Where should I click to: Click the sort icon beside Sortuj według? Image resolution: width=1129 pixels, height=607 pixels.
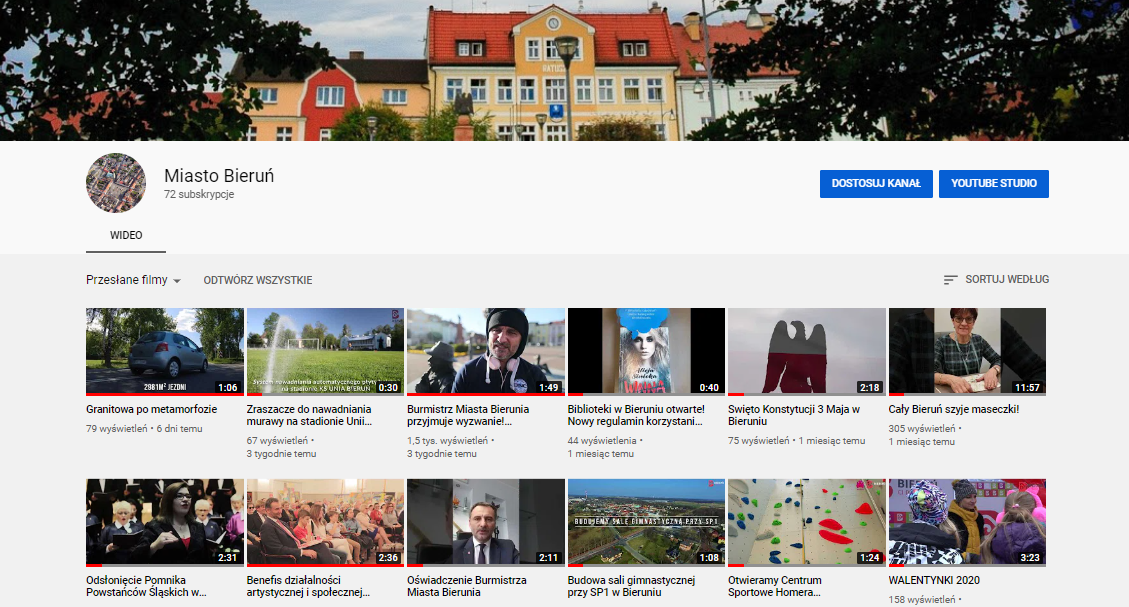click(x=950, y=280)
